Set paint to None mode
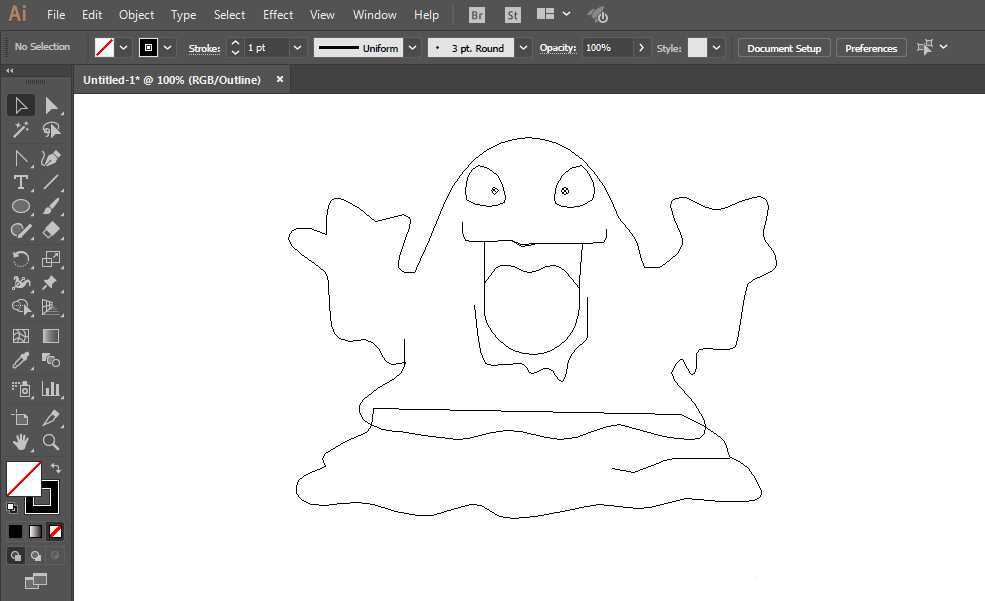This screenshot has width=985, height=601. pyautogui.click(x=55, y=531)
